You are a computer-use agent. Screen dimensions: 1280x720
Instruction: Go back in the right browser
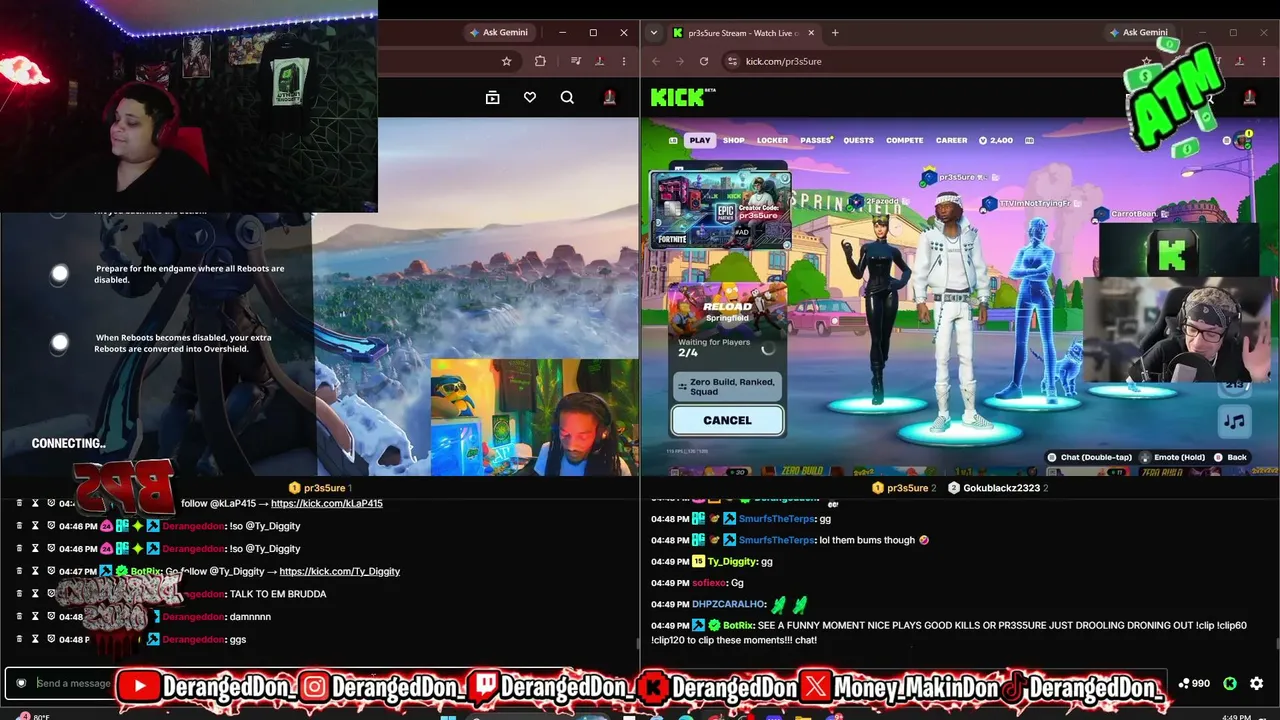pyautogui.click(x=656, y=61)
